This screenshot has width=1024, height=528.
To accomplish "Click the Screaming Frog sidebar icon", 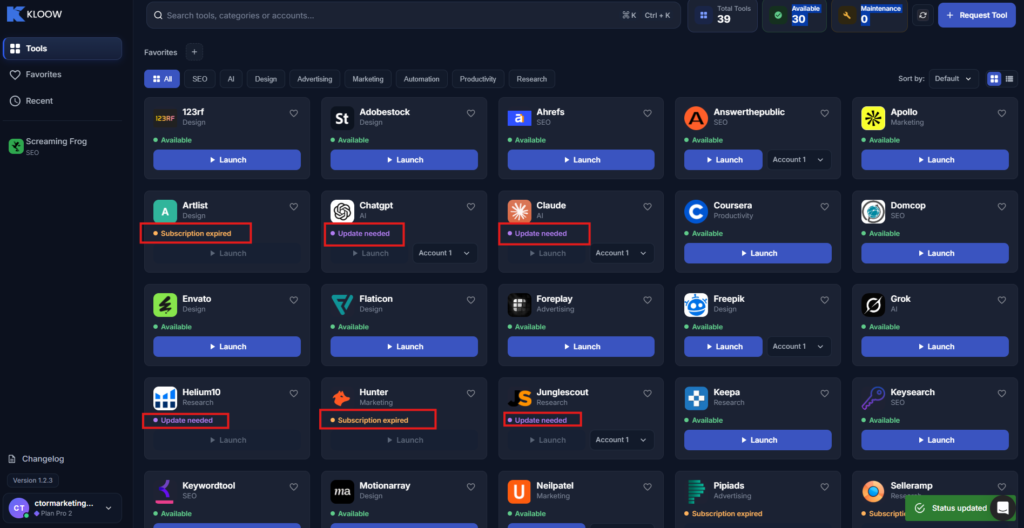I will (16, 146).
